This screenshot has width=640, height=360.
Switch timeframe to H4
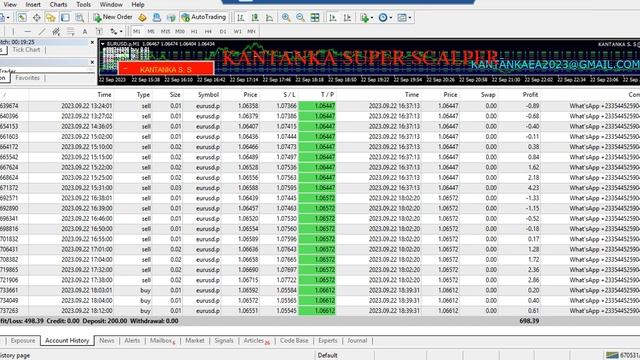(208, 31)
